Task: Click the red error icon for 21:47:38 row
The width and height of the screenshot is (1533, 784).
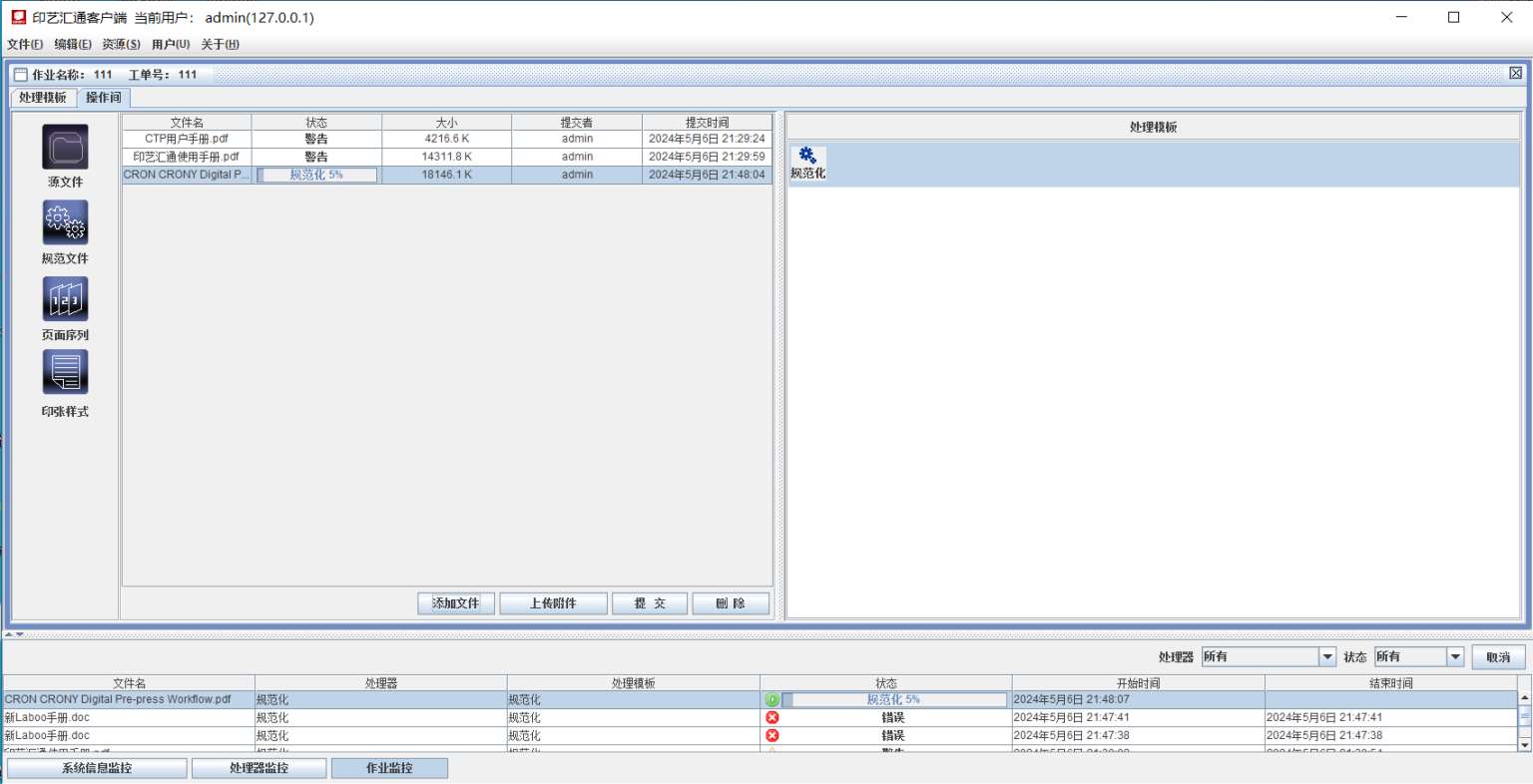Action: pos(771,736)
